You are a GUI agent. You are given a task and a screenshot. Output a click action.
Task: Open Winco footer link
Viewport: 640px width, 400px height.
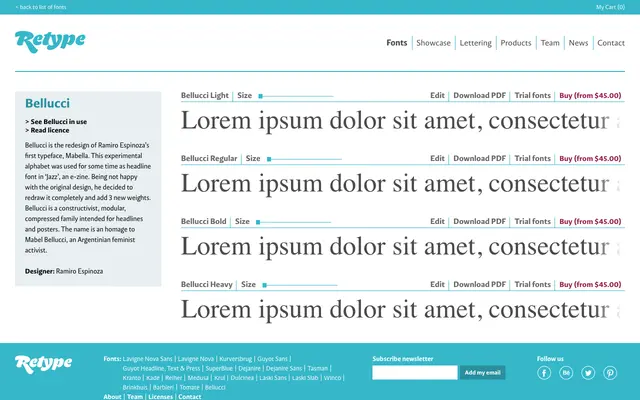333,378
